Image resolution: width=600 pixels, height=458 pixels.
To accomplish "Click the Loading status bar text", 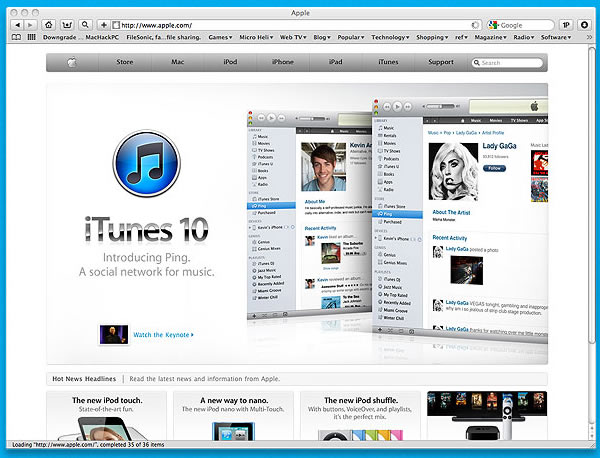I will 88,445.
